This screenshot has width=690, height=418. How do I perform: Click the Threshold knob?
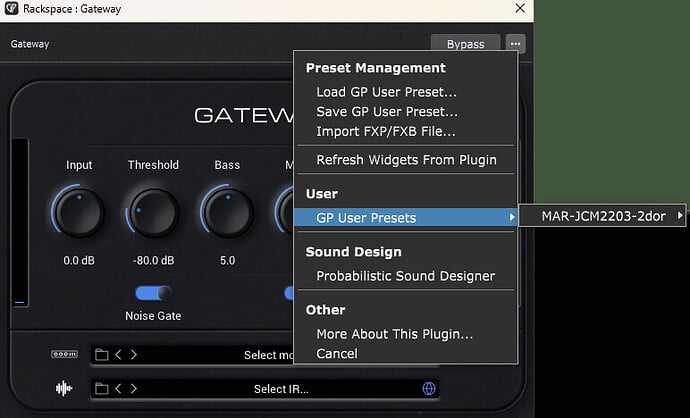click(154, 213)
